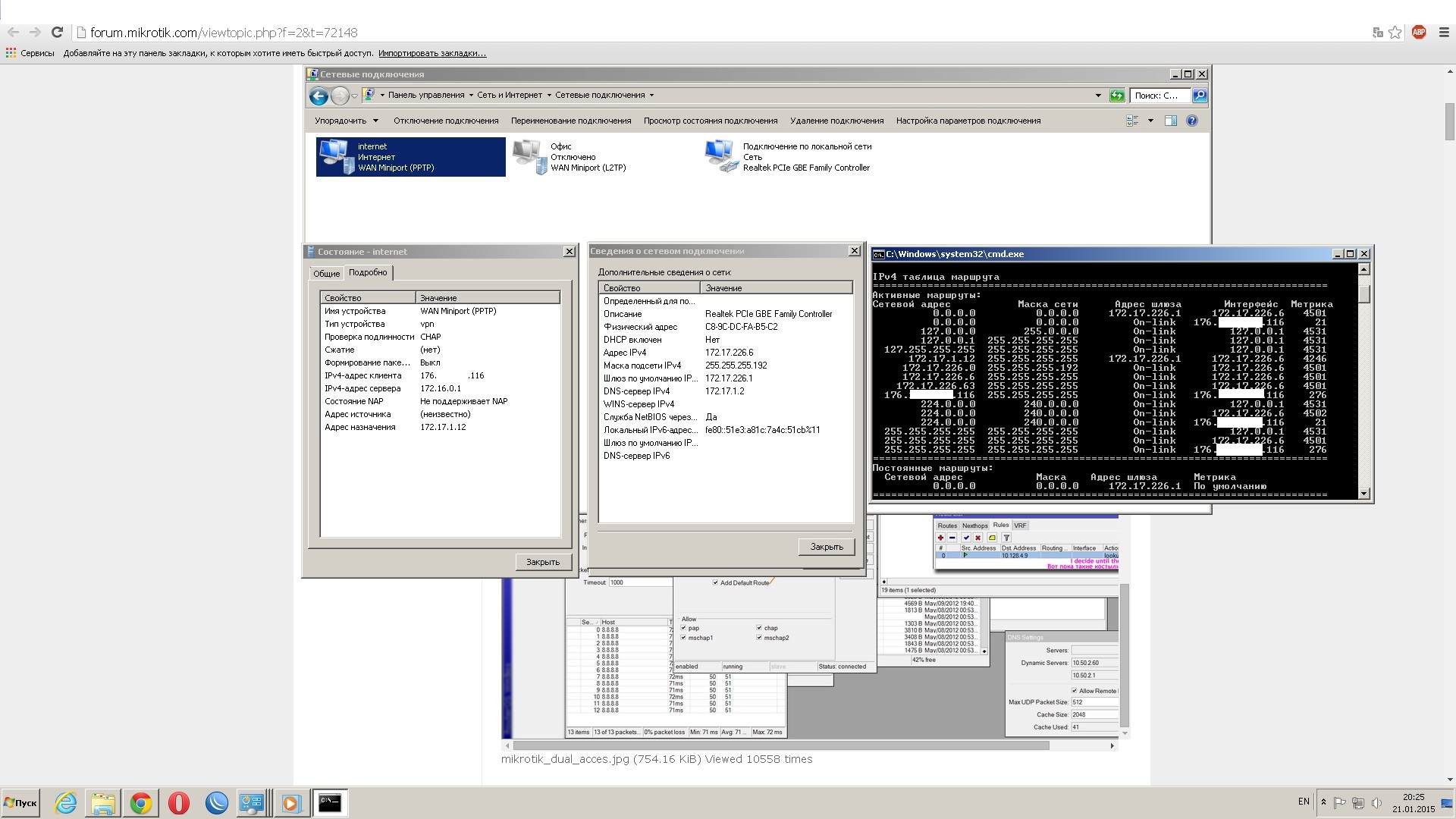Open the Routes tab
Viewport: 1456px width, 819px height.
pos(947,526)
